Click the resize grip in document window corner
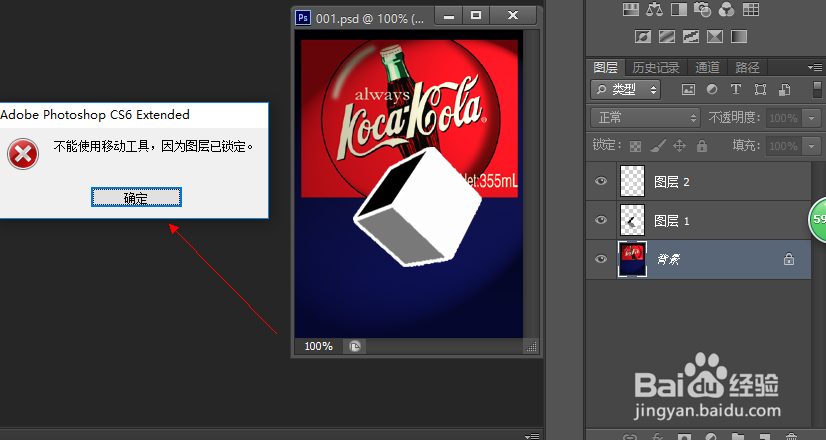The width and height of the screenshot is (826, 440). 531,346
